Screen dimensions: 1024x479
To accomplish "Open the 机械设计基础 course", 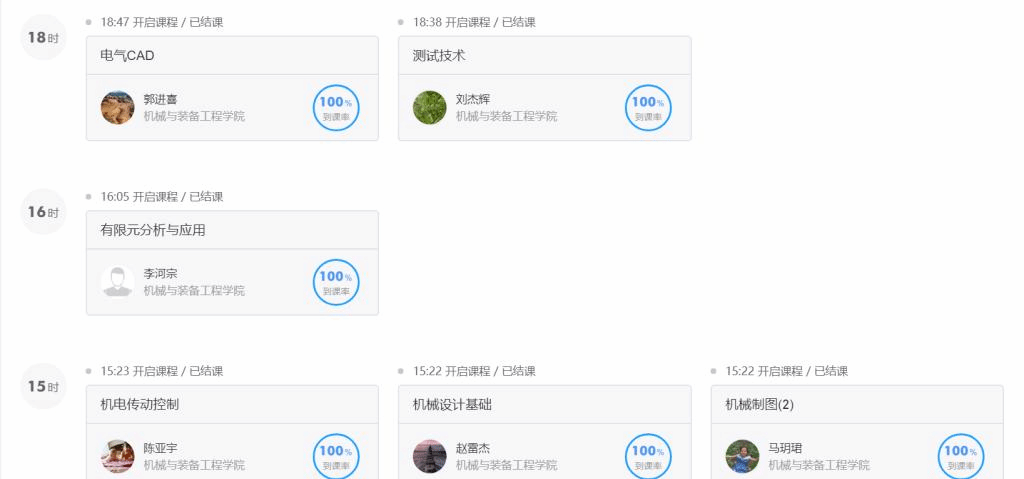I will 452,405.
